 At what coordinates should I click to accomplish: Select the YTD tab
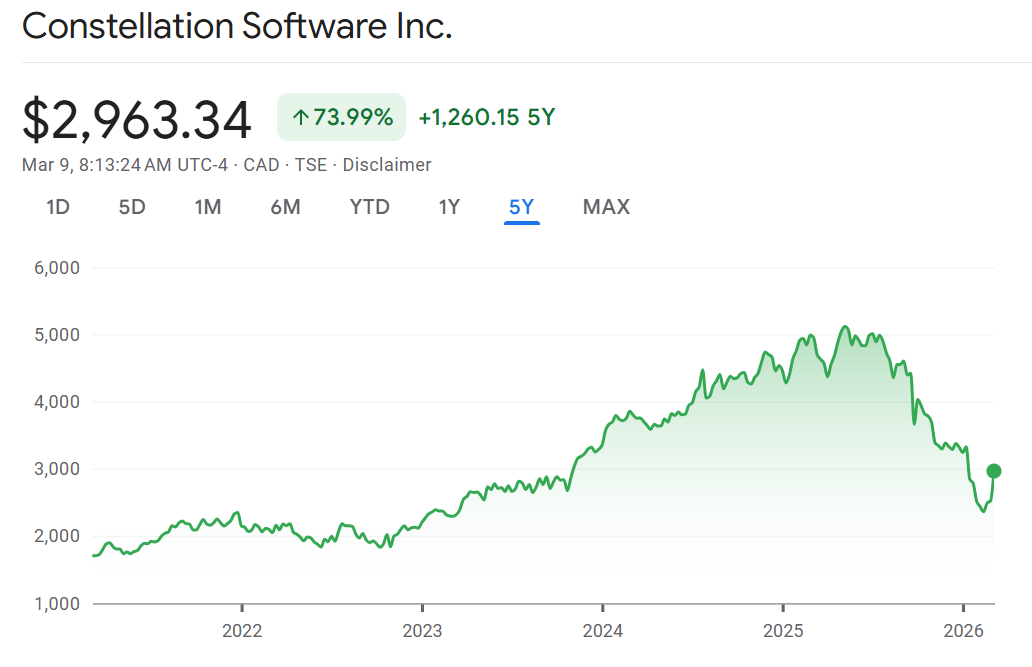[369, 207]
